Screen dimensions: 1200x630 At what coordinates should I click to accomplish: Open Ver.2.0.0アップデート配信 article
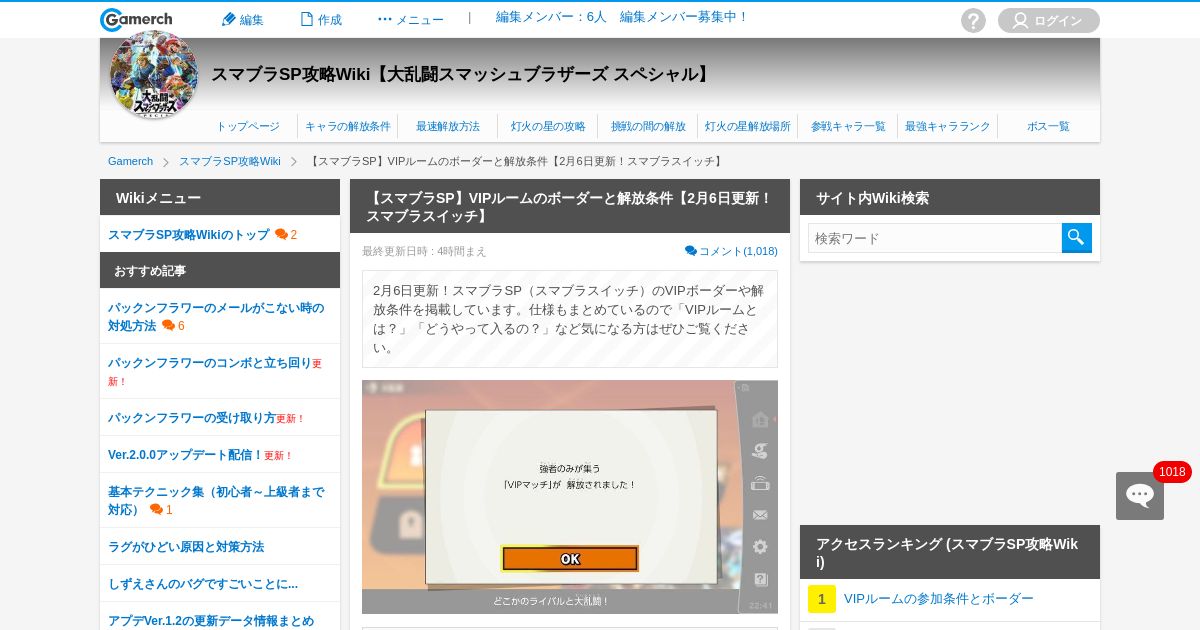(185, 455)
